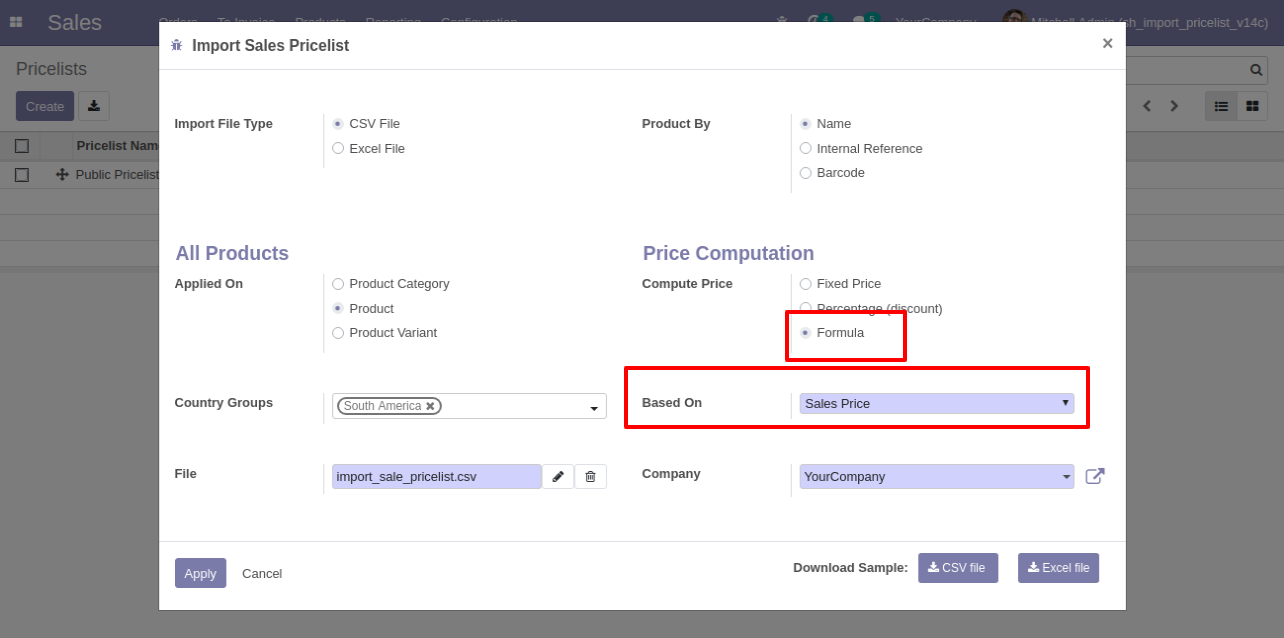Choose Product for Applied On

point(338,308)
